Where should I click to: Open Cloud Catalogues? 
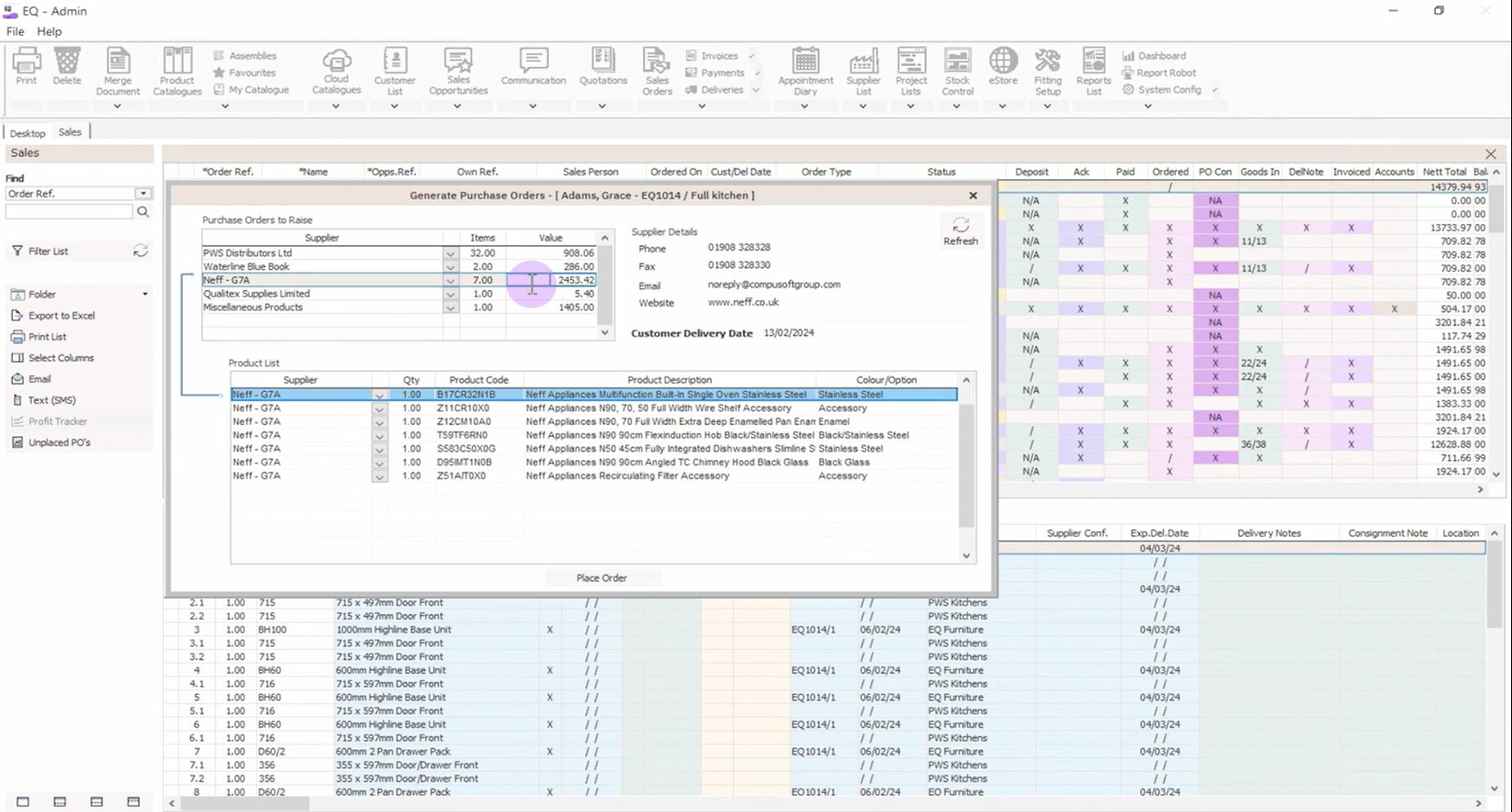tap(336, 72)
